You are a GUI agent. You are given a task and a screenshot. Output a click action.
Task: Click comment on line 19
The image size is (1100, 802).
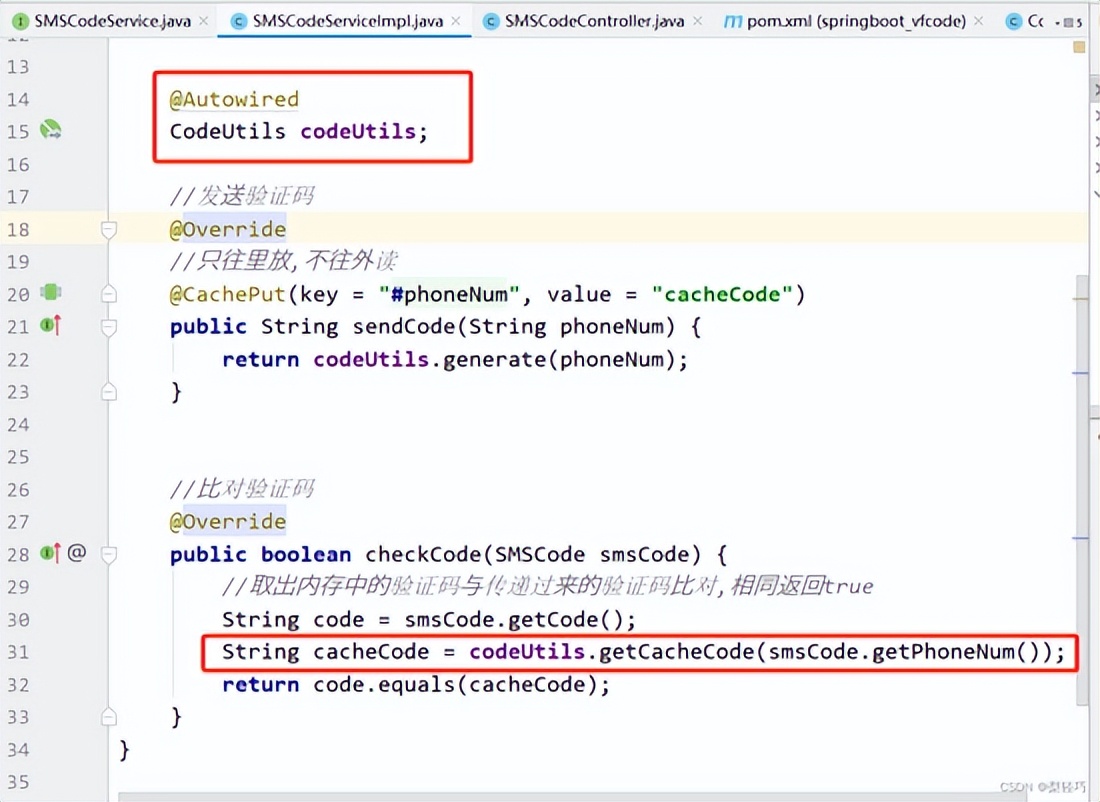tap(283, 261)
